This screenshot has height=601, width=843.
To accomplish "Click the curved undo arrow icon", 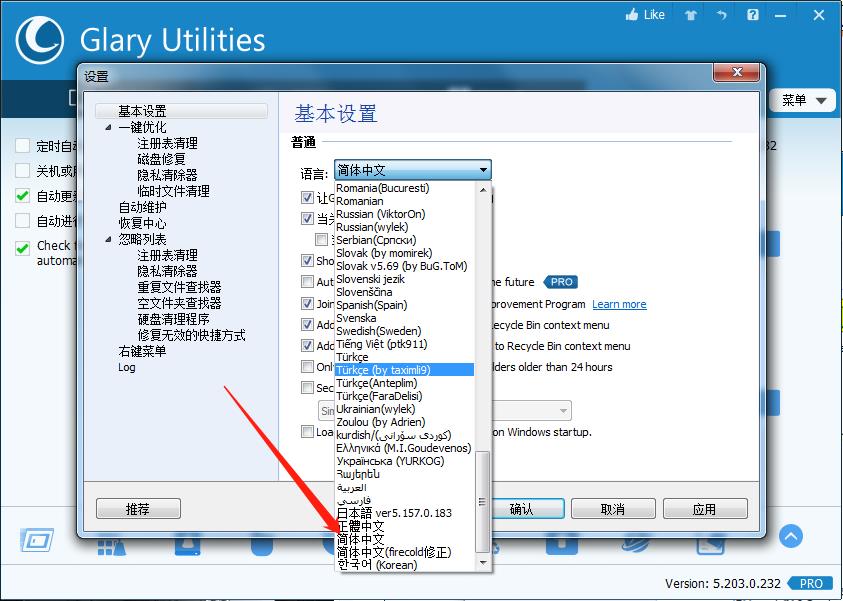I will click(x=722, y=15).
